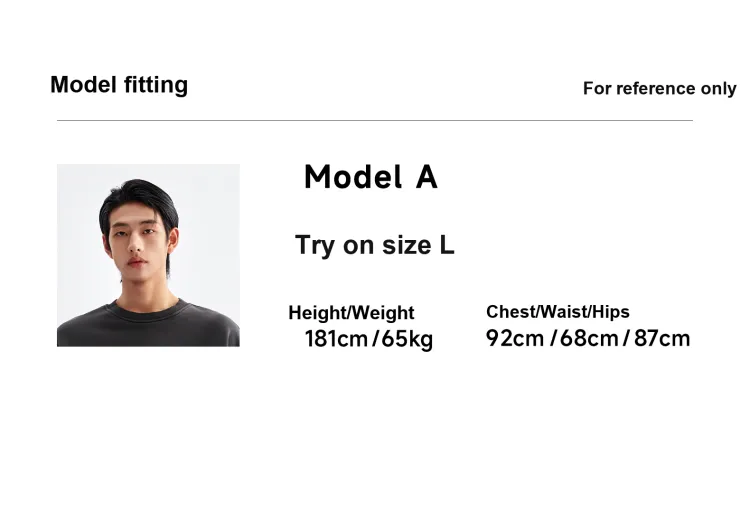Select the 65kg weight value
Screen dimensions: 750x508
click(407, 339)
